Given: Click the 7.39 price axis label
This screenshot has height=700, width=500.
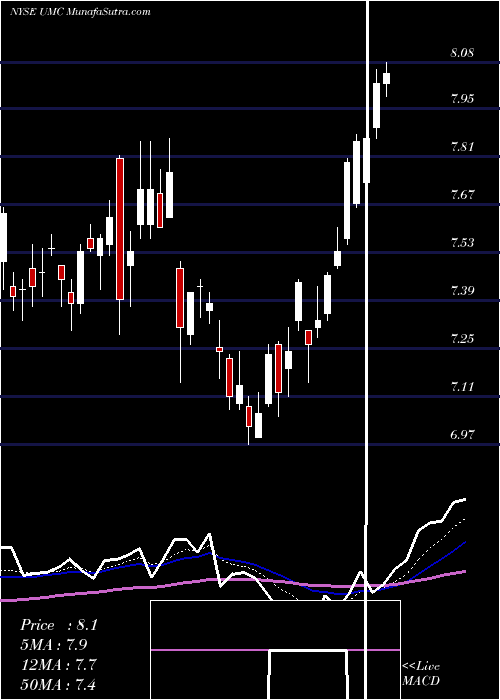Looking at the screenshot, I should point(462,291).
